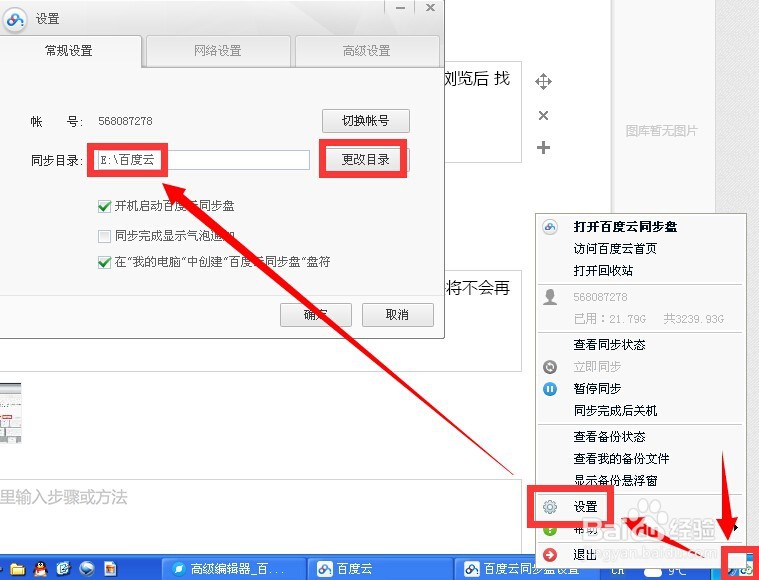Click the blue round browser quick launch icon

87,569
